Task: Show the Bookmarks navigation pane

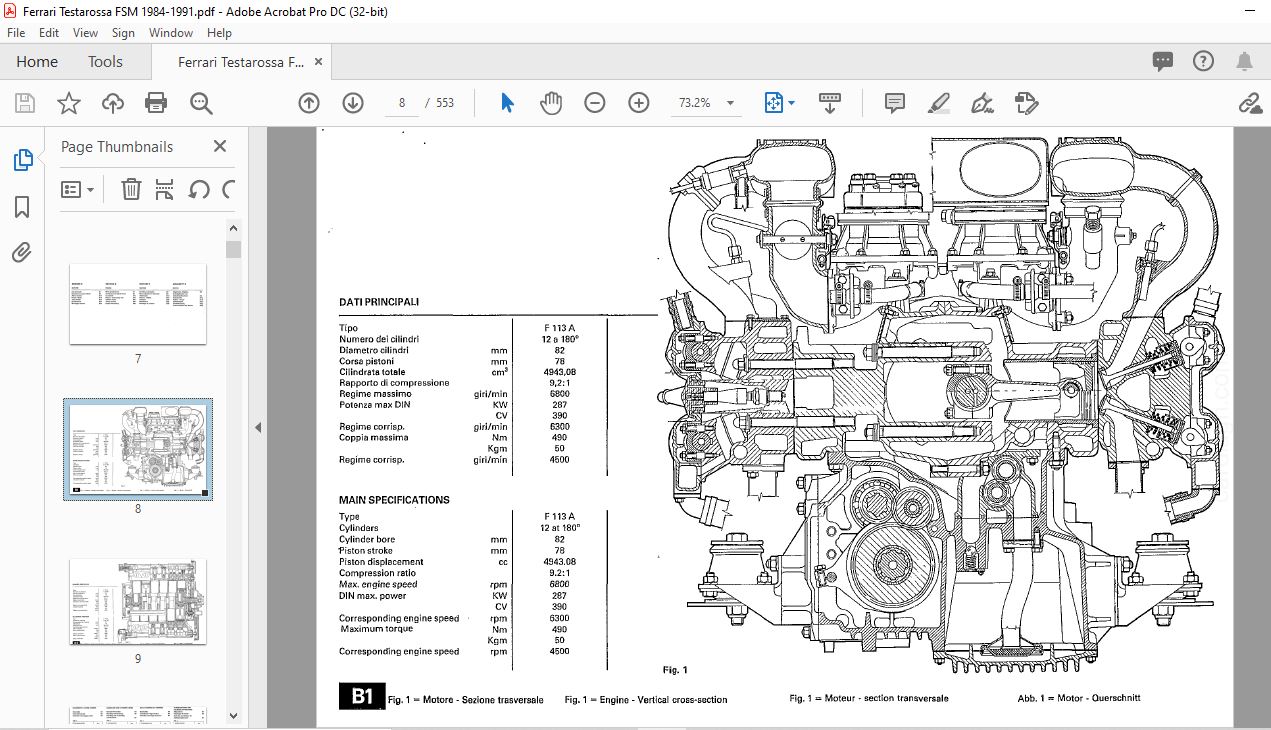Action: pos(22,206)
